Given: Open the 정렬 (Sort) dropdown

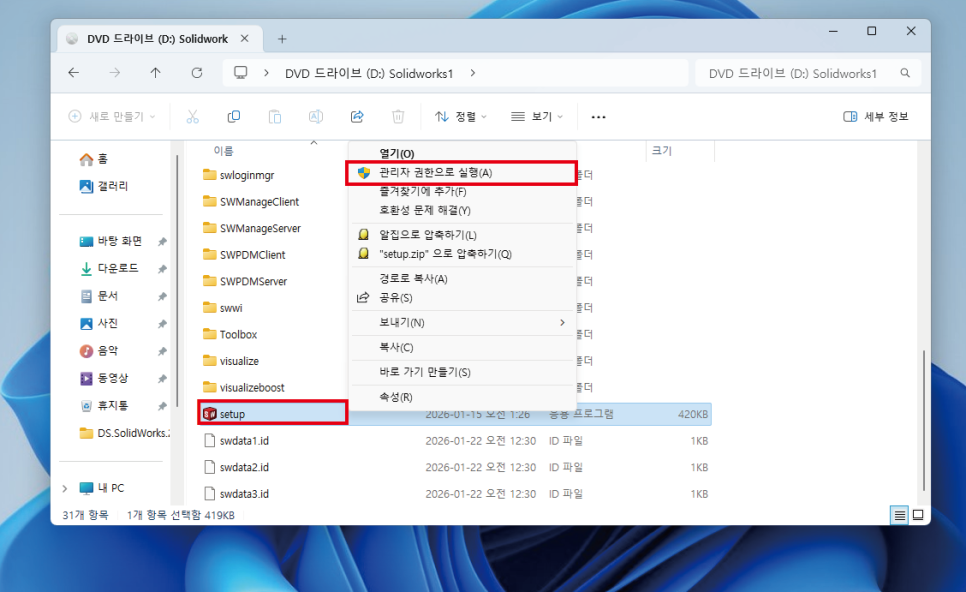Looking at the screenshot, I should pos(461,116).
